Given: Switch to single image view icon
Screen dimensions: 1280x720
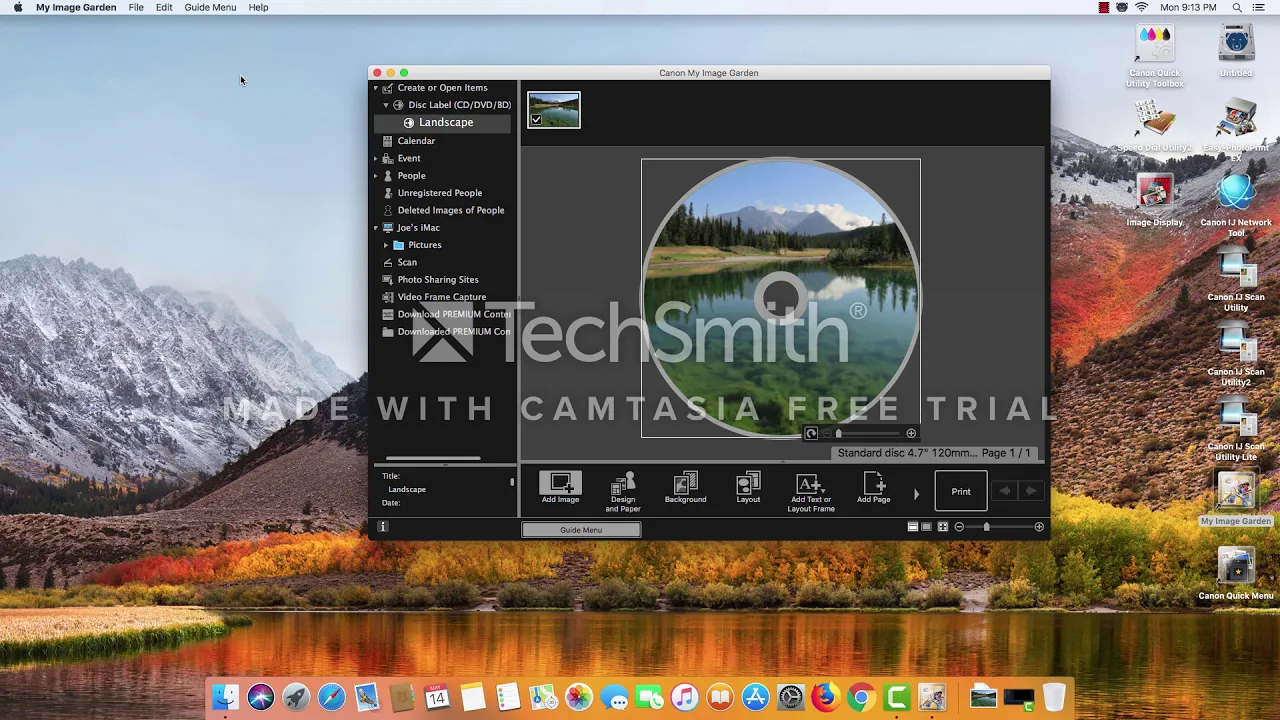Looking at the screenshot, I should [x=927, y=527].
